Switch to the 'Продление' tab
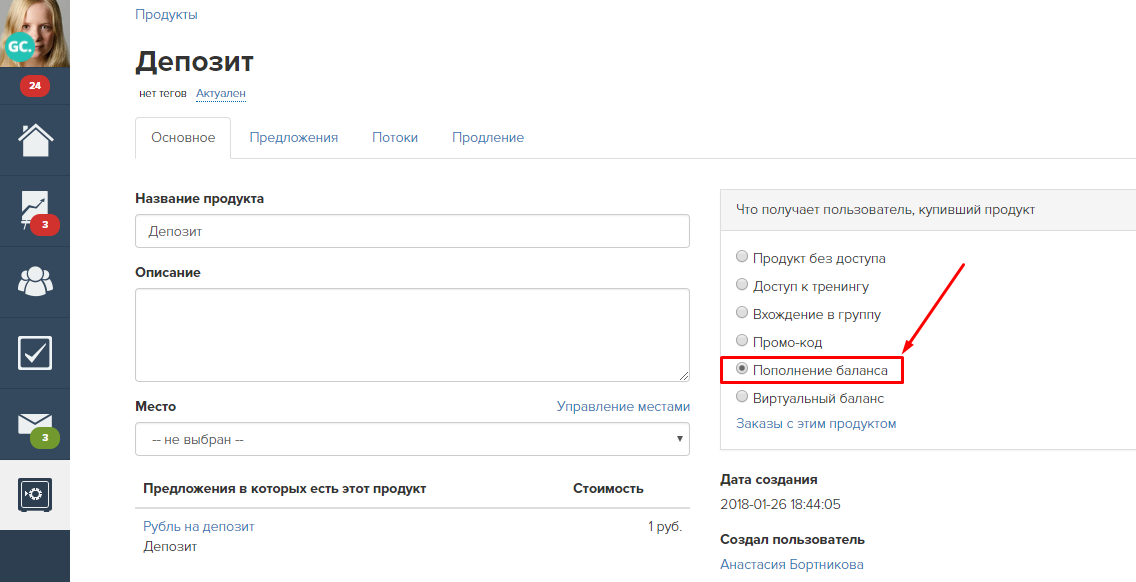 point(488,138)
